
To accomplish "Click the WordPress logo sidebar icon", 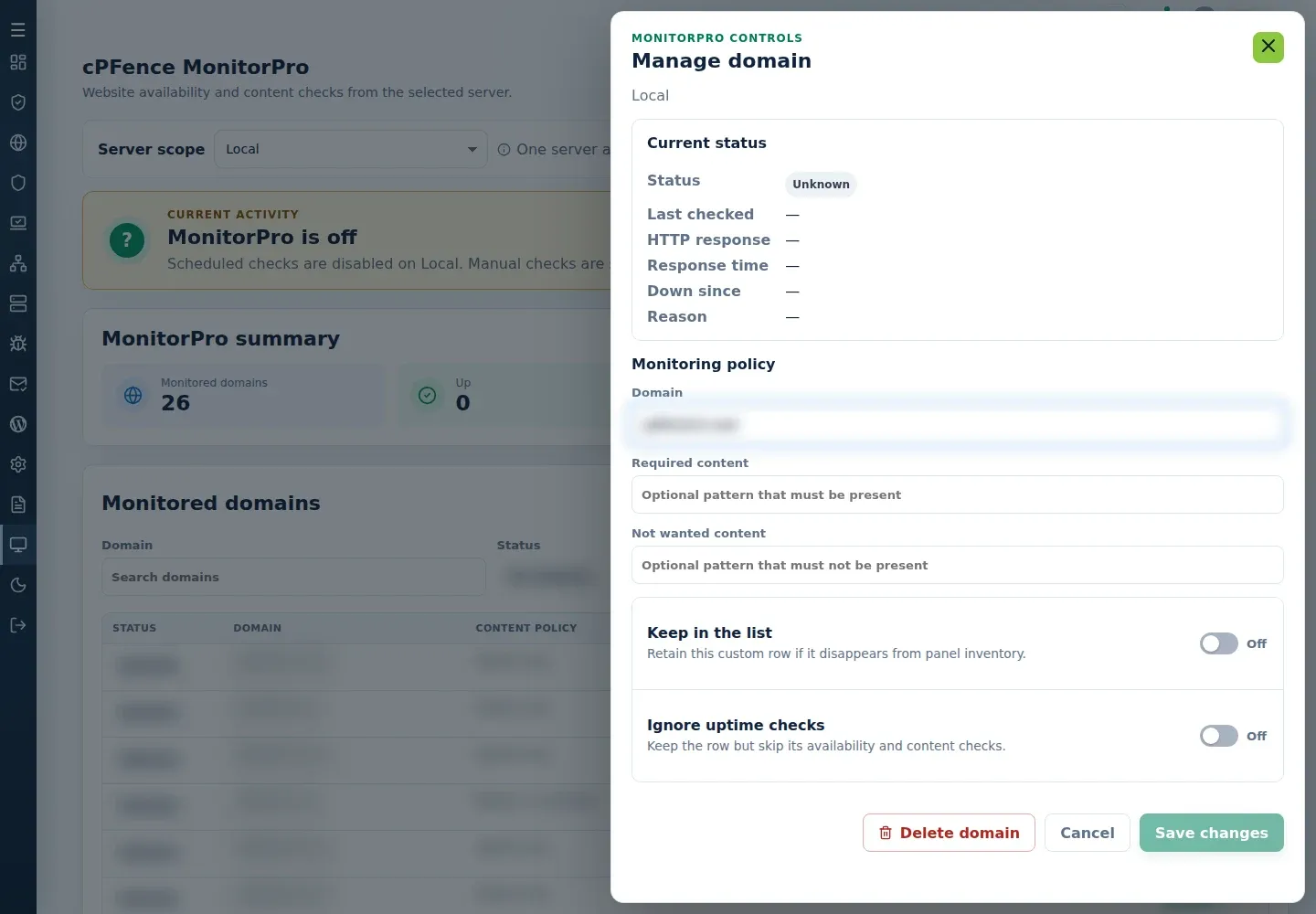I will pyautogui.click(x=18, y=424).
